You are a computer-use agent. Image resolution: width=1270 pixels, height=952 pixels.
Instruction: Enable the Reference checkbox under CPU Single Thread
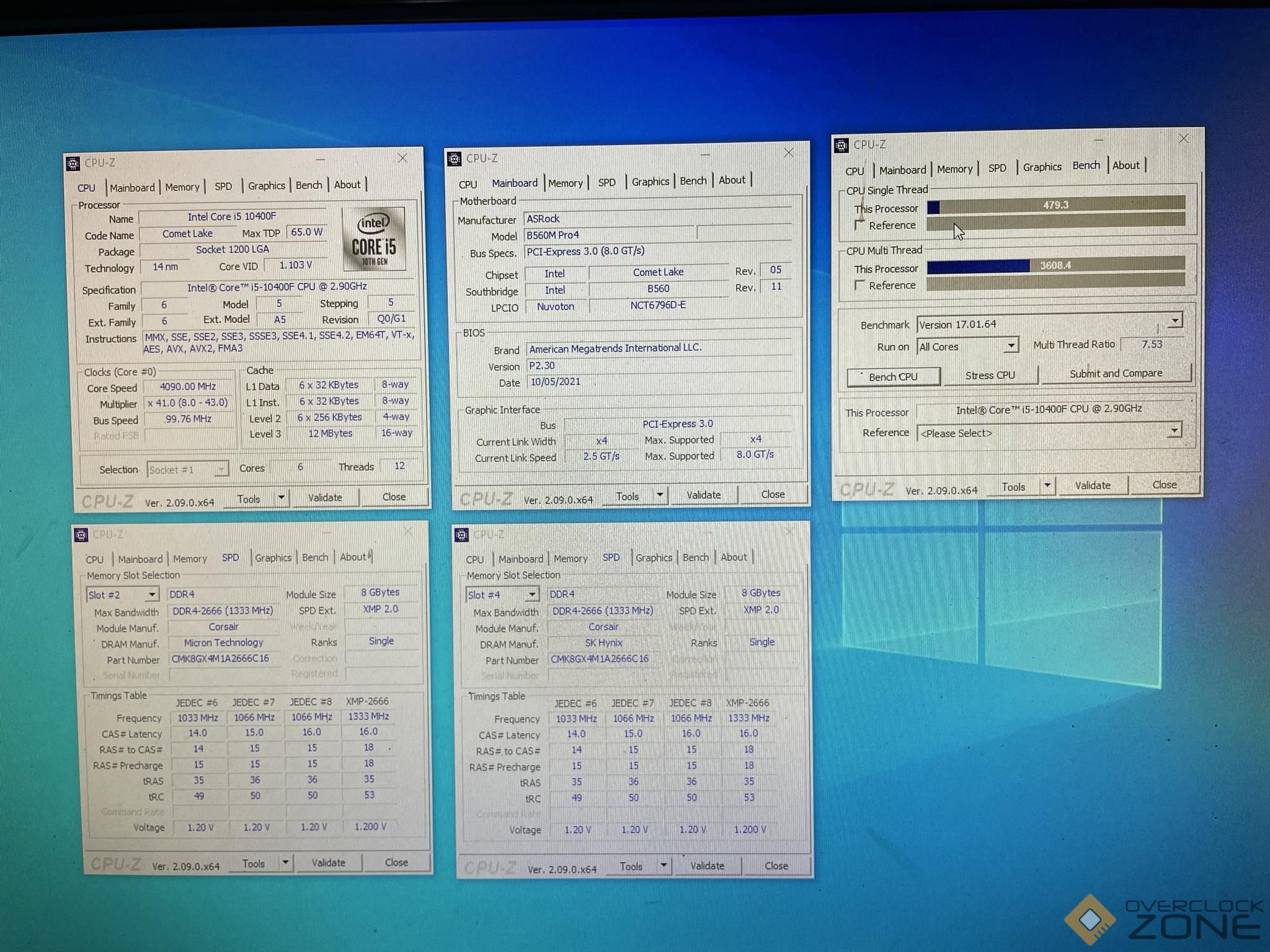tap(859, 224)
